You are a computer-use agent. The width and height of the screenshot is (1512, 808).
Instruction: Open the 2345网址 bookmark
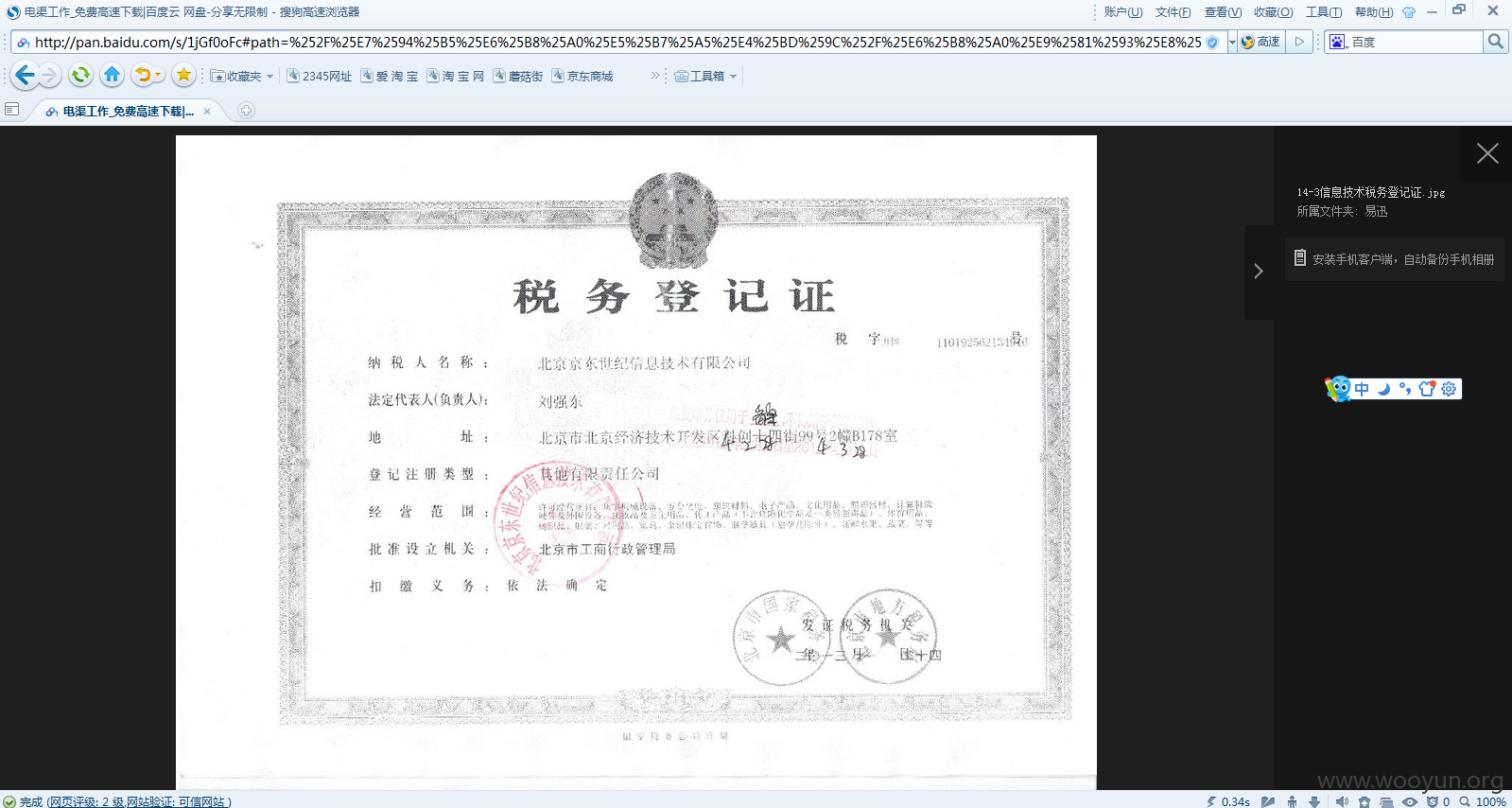(319, 76)
